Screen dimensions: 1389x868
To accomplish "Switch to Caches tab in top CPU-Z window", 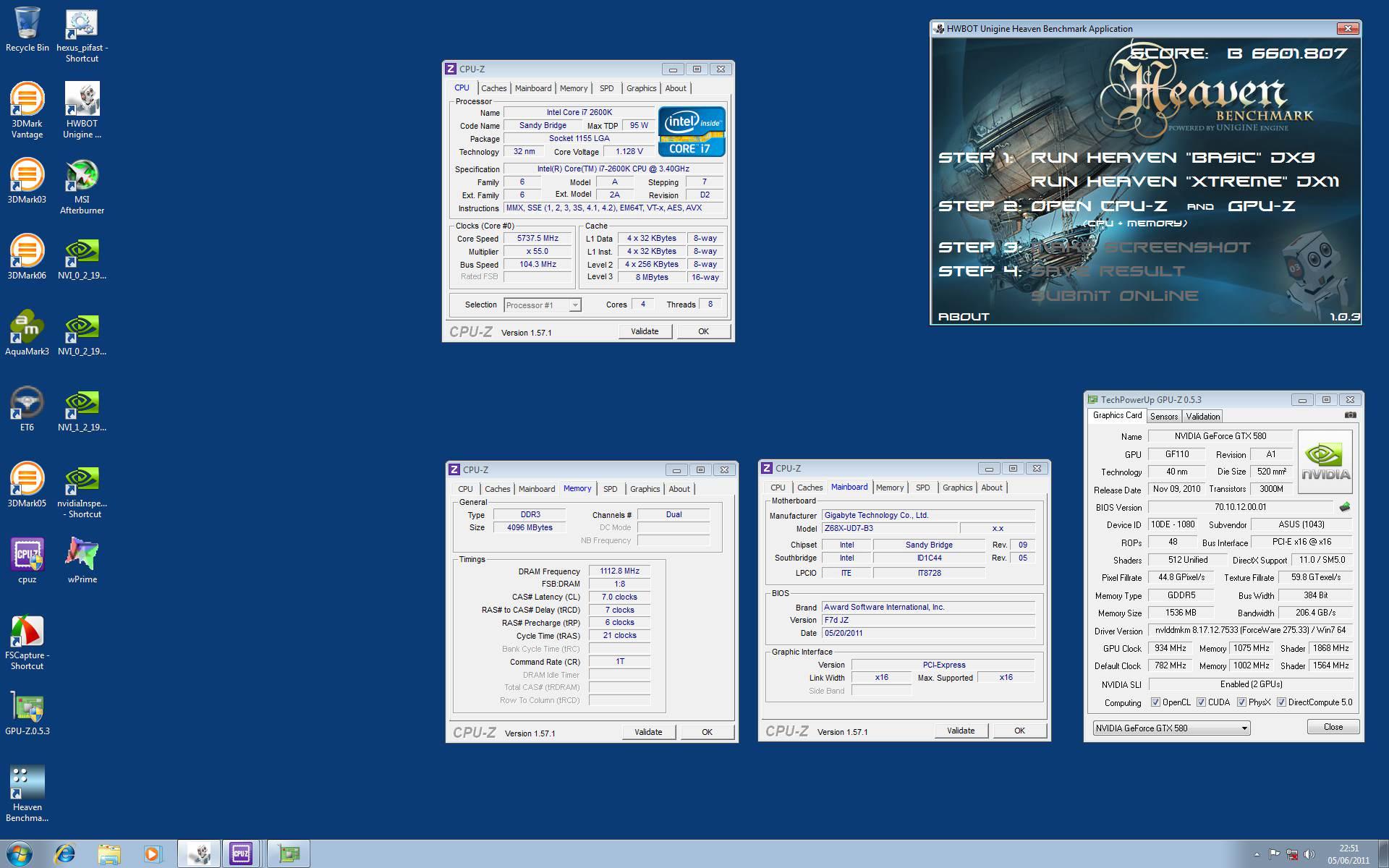I will pos(494,88).
